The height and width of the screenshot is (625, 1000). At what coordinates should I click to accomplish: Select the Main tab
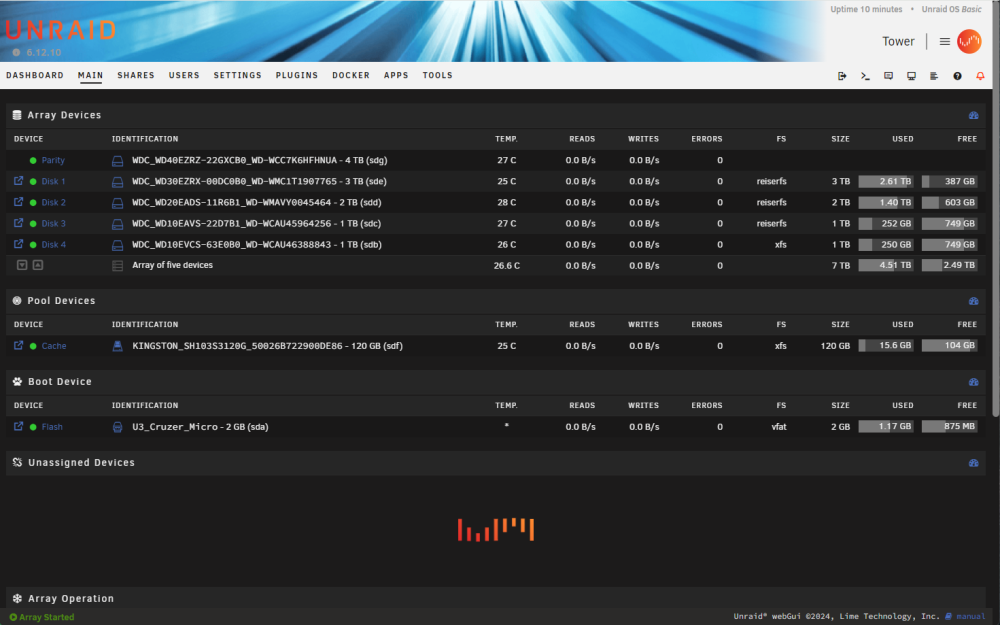91,75
